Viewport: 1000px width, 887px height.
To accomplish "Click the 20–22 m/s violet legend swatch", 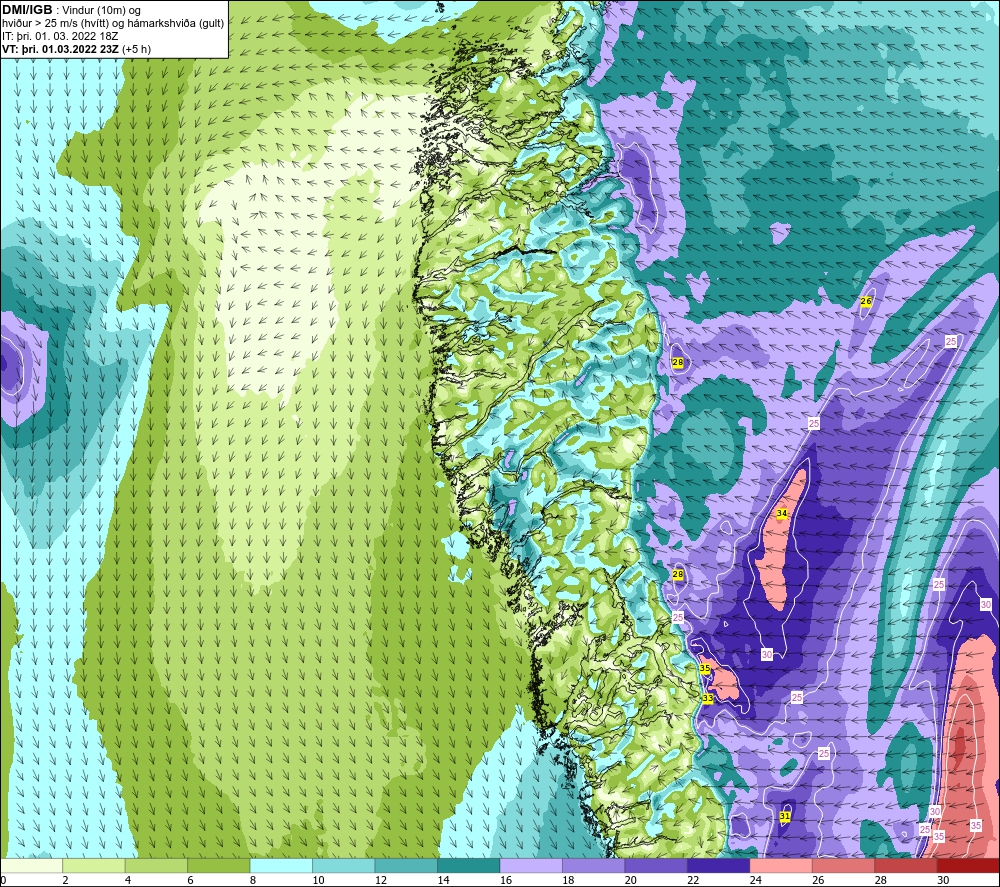I will 656,866.
